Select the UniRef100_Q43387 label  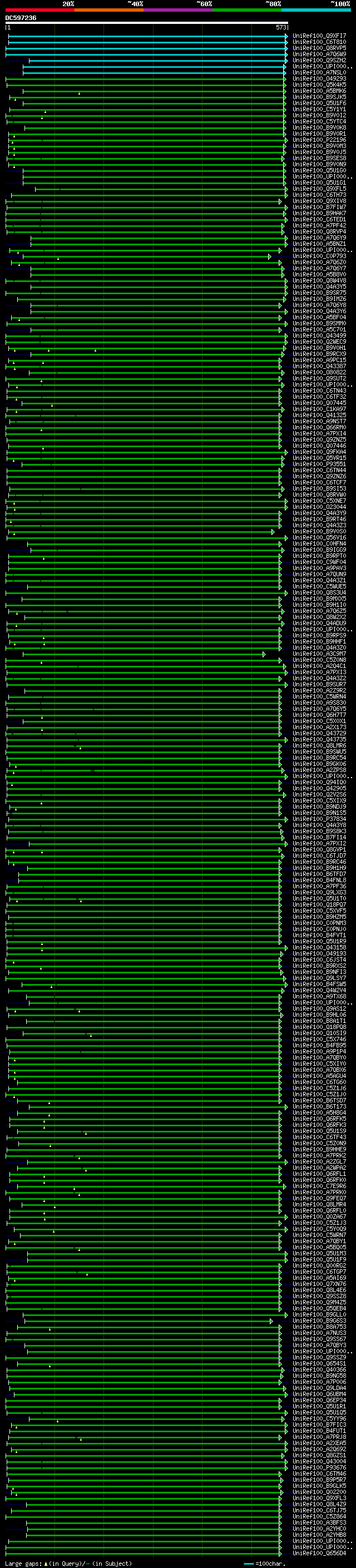[x=319, y=366]
